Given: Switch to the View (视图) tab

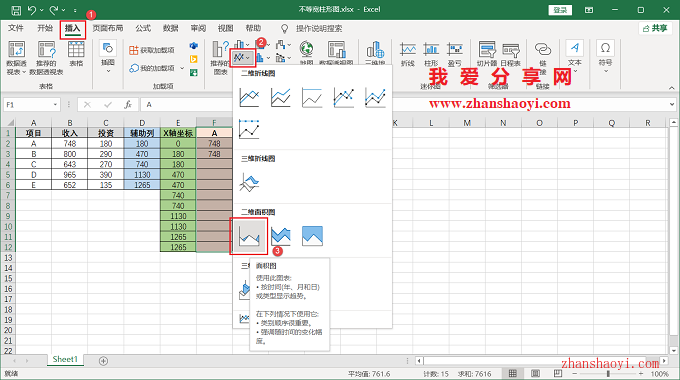Looking at the screenshot, I should tap(226, 28).
